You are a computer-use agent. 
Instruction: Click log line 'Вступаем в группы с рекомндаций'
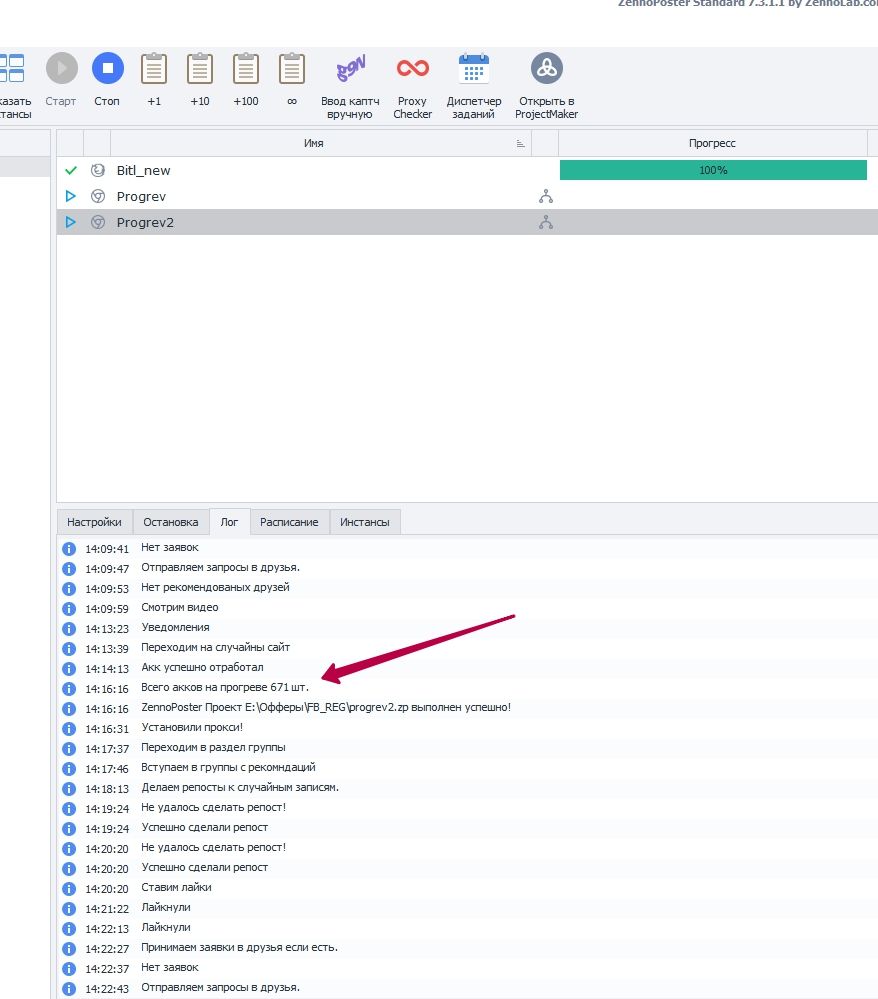coord(228,767)
